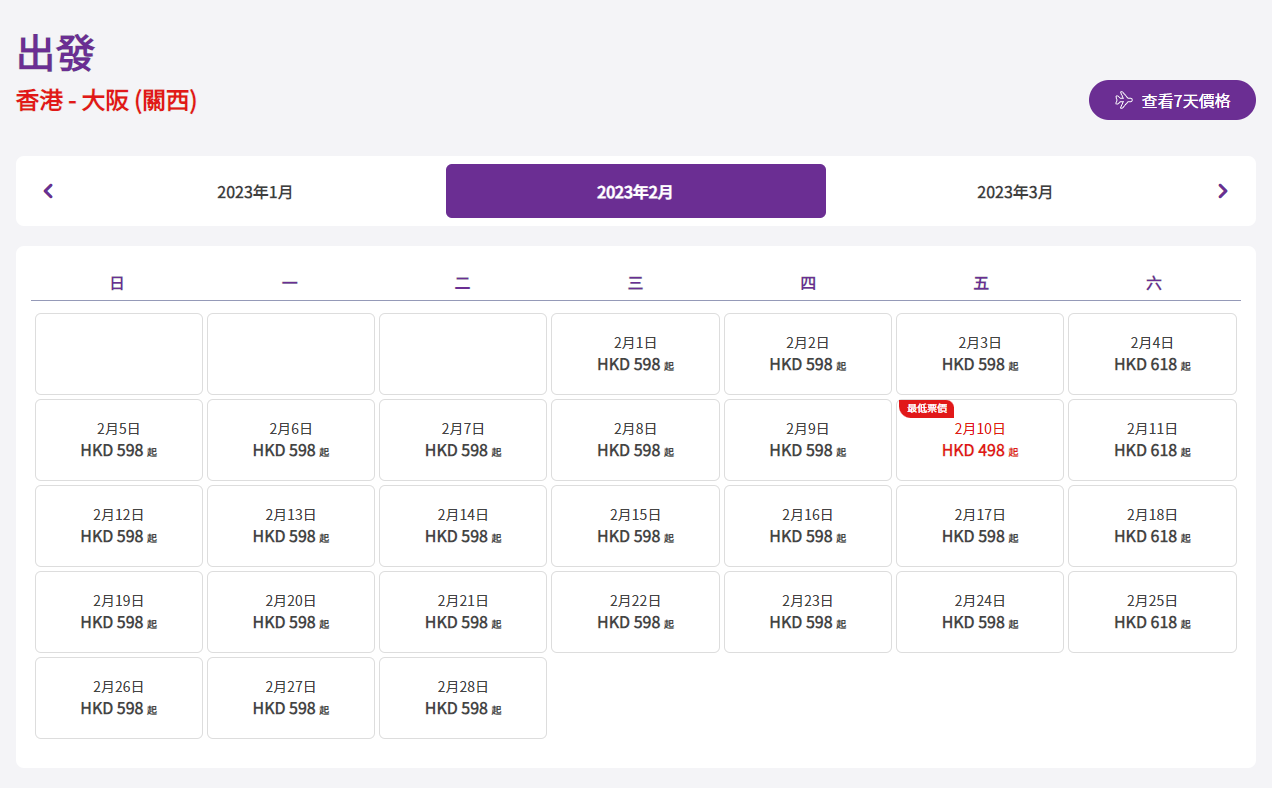Switch to the 2023年3月 tab
This screenshot has height=788, width=1272.
point(1015,191)
